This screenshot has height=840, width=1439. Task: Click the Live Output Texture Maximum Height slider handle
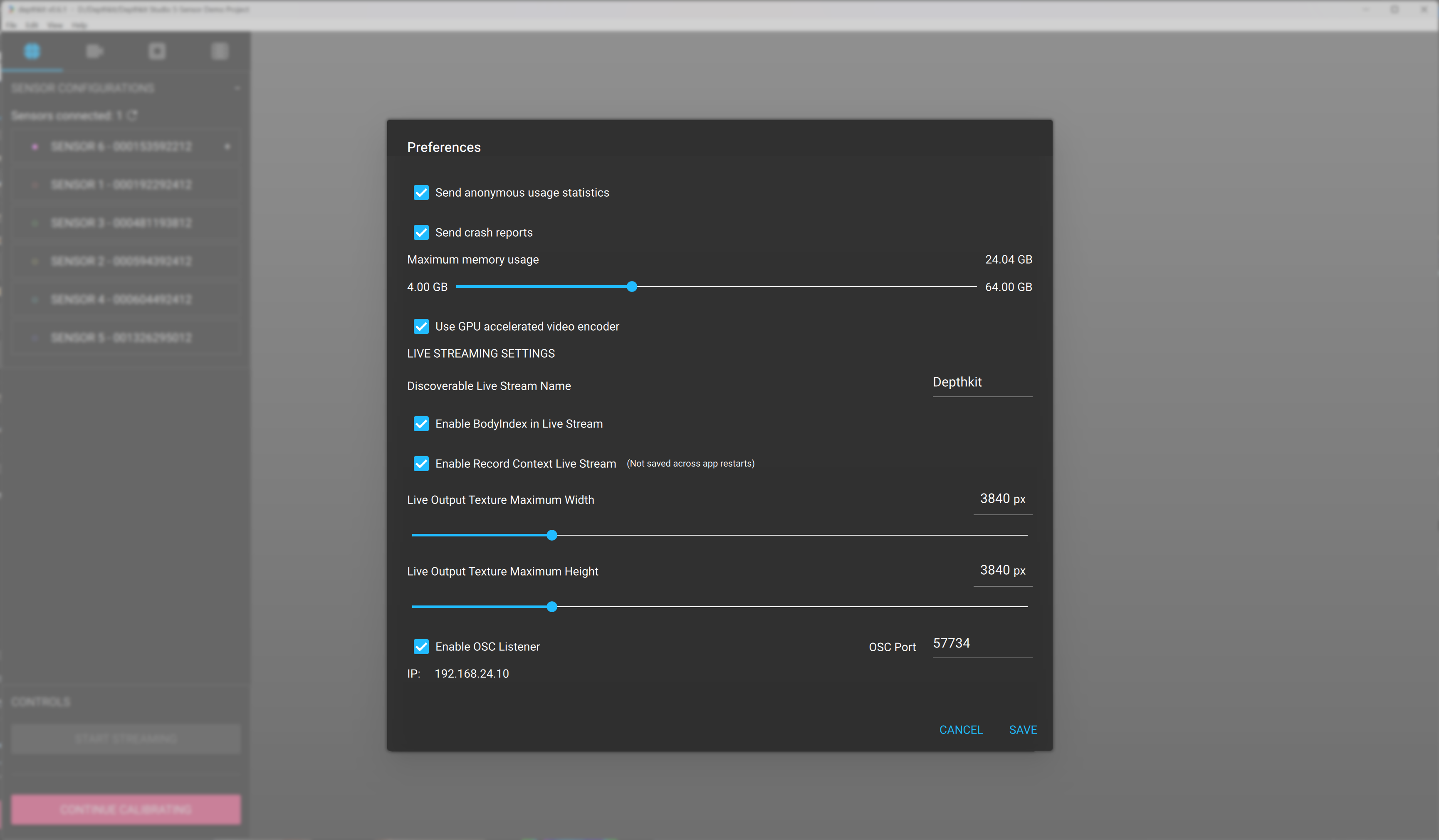pyautogui.click(x=551, y=606)
